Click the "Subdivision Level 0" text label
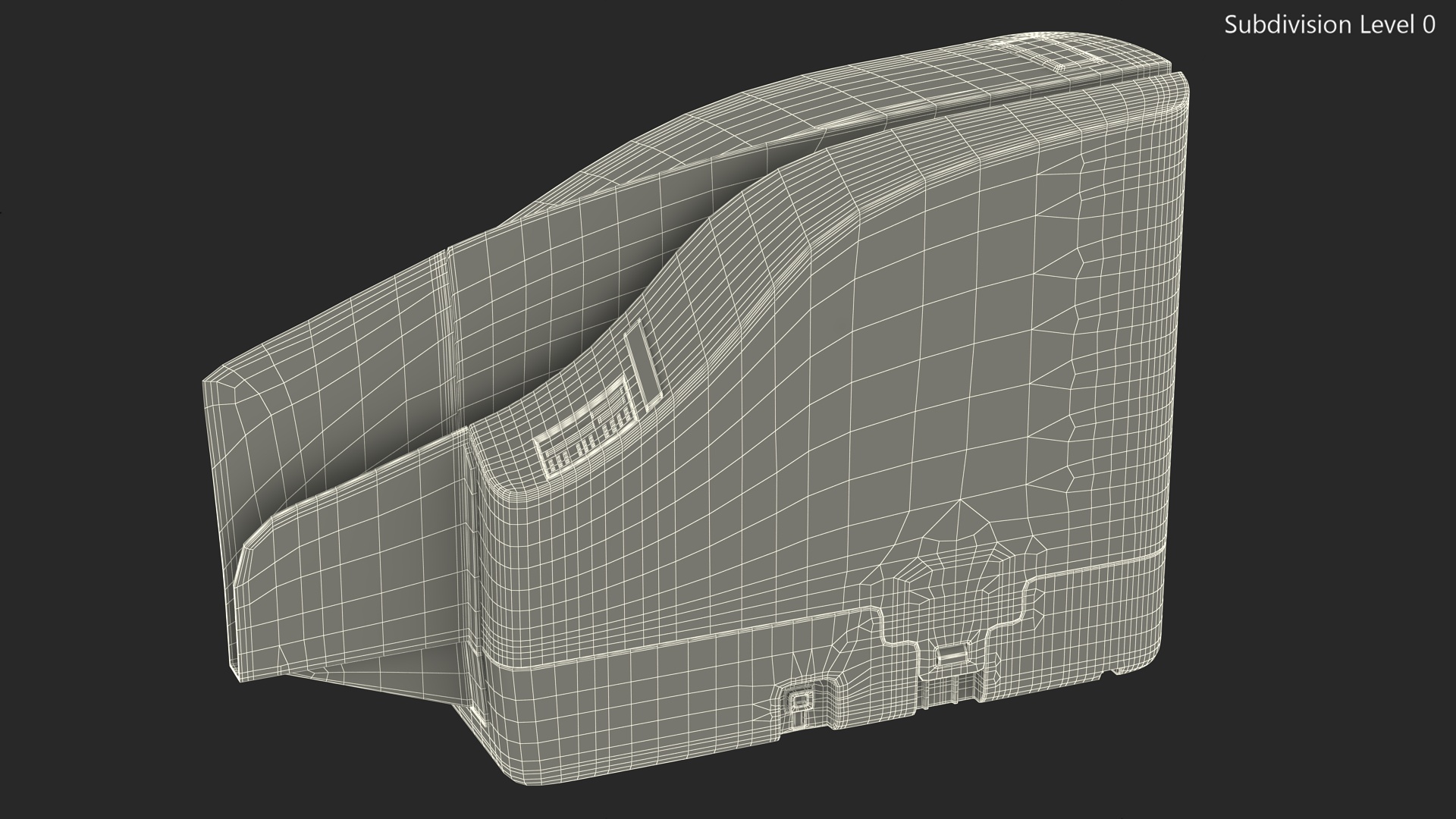This screenshot has height=819, width=1456. [x=1329, y=25]
